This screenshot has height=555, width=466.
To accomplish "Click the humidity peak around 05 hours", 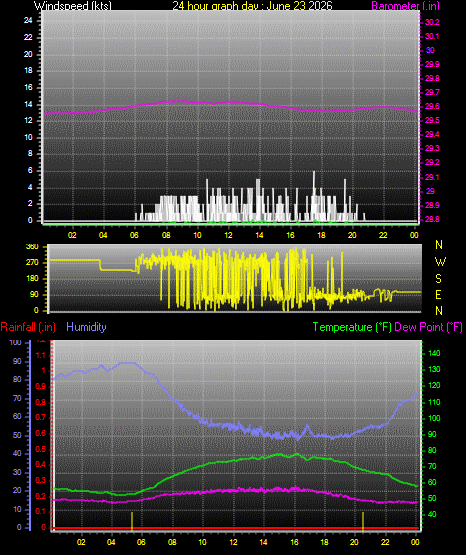I will (128, 363).
